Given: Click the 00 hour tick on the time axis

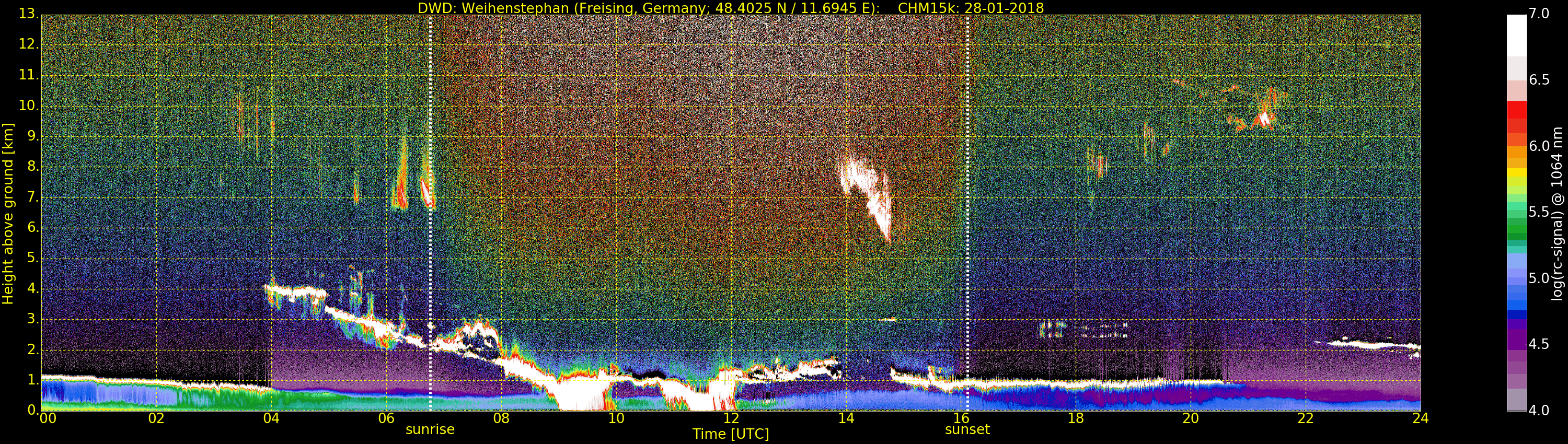Looking at the screenshot, I should [x=48, y=418].
